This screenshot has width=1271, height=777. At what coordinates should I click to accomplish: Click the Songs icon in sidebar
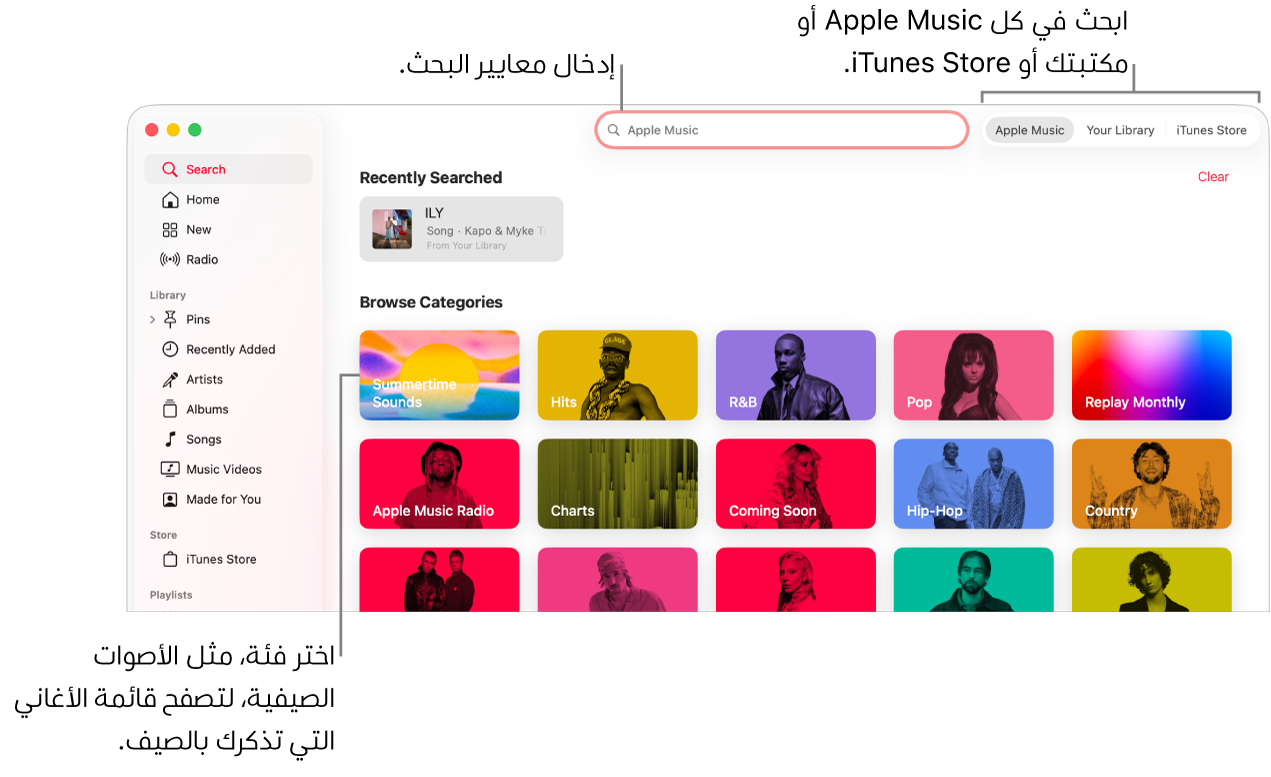(170, 439)
